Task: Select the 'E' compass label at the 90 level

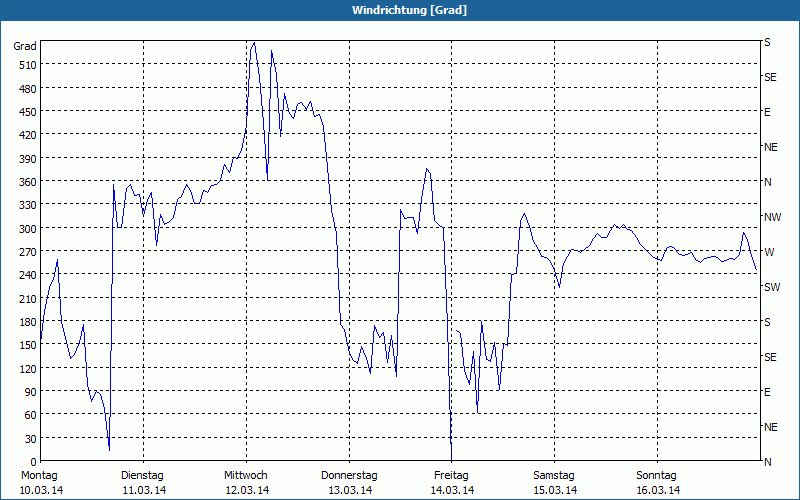Action: 767,392
